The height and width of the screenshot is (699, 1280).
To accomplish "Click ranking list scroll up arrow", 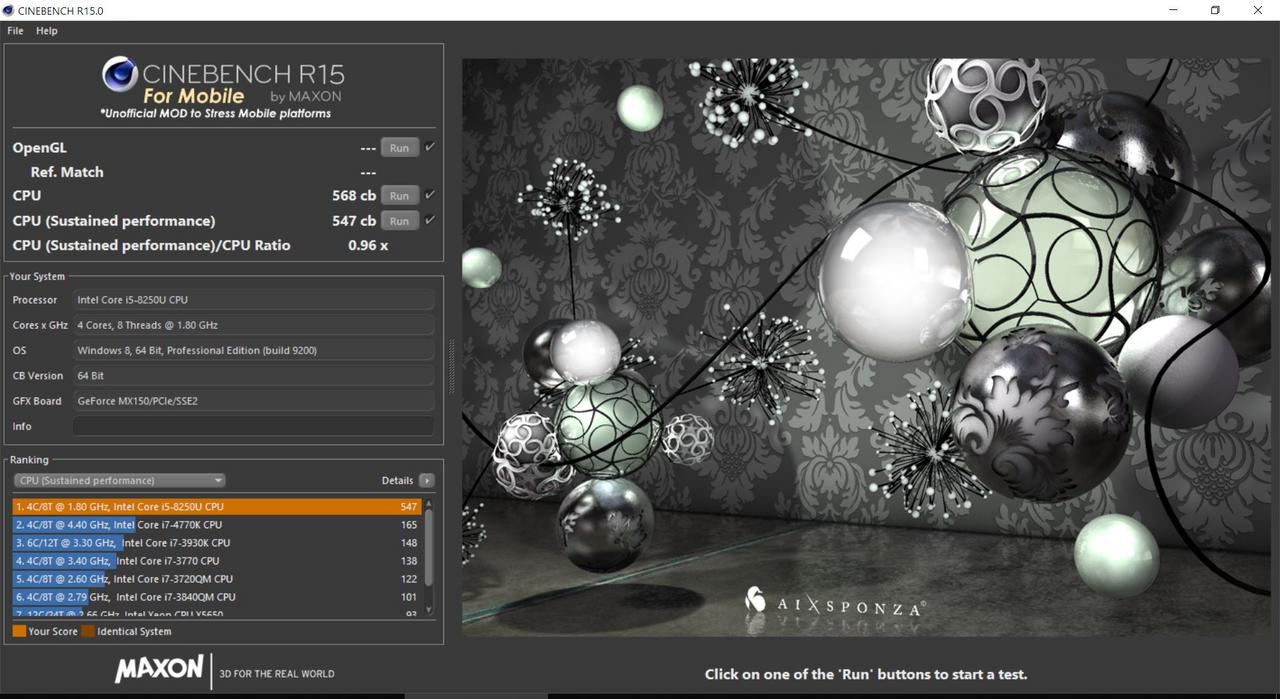I will [429, 504].
